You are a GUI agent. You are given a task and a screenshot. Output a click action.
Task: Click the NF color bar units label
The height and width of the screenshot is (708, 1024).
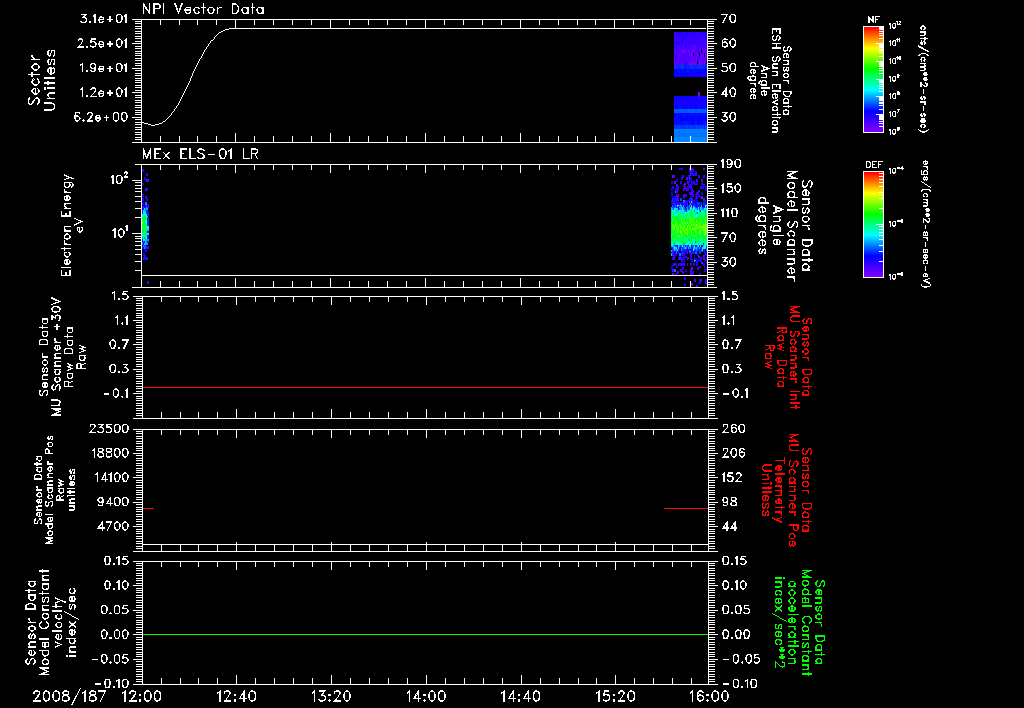(922, 79)
